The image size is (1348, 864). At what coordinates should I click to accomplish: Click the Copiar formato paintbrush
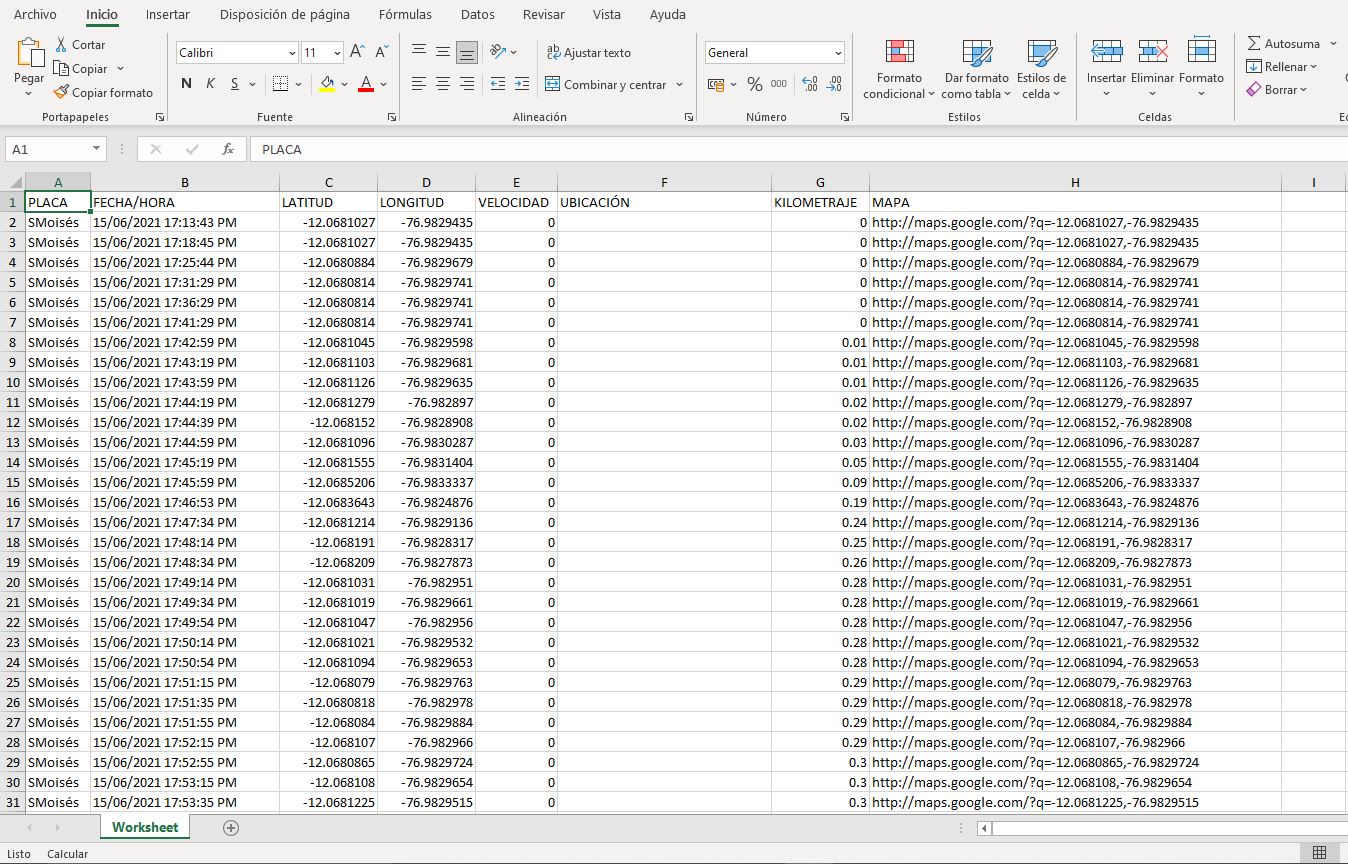coord(61,92)
